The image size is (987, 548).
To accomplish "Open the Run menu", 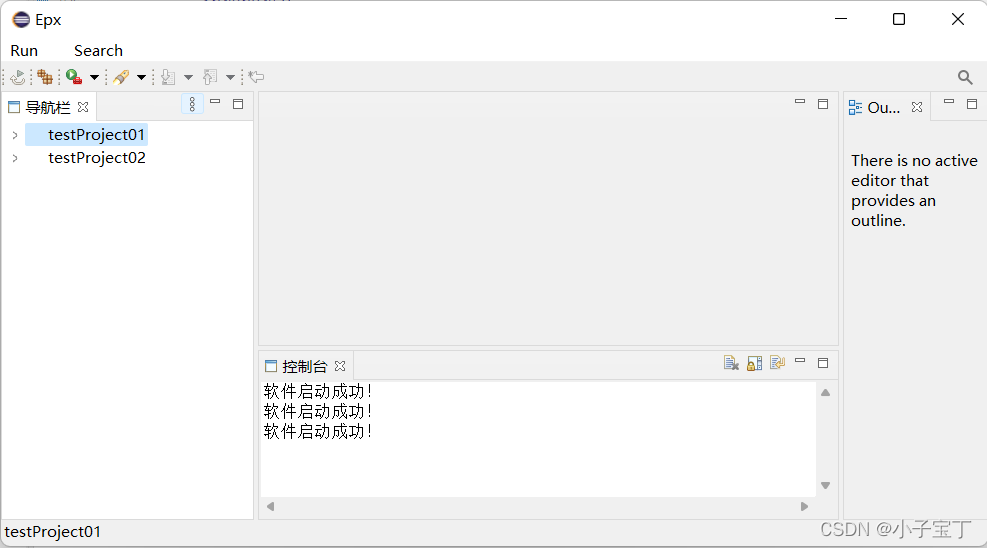I will (x=24, y=50).
